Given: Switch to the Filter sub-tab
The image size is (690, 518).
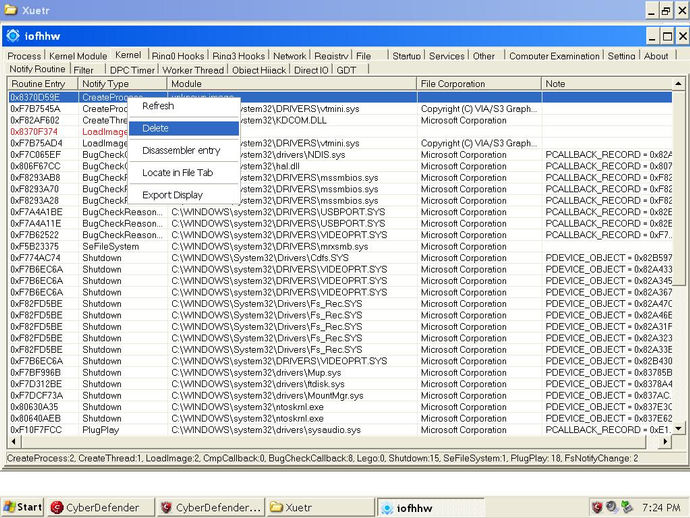Looking at the screenshot, I should 84,70.
